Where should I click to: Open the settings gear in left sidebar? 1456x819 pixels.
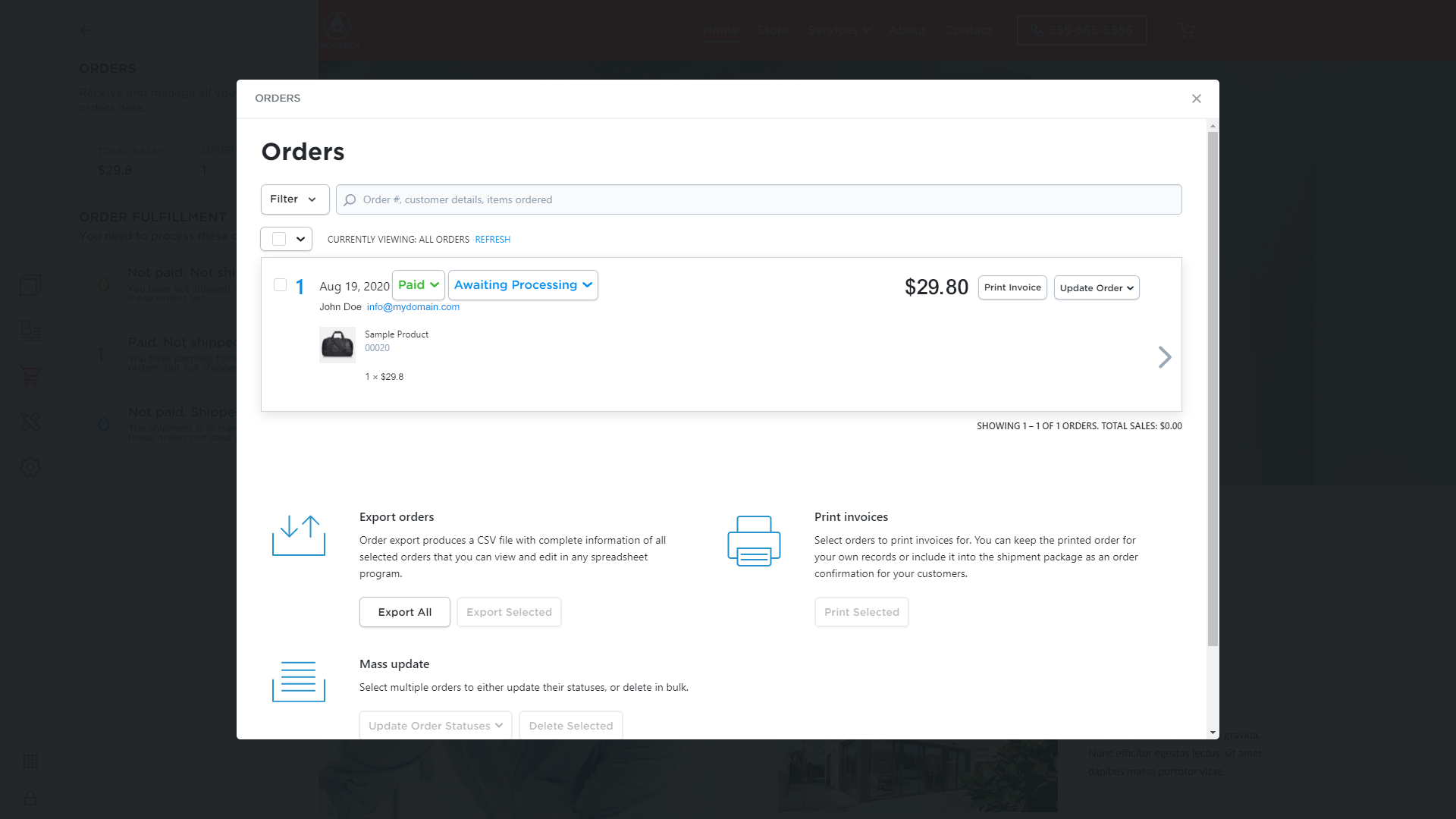(x=30, y=467)
